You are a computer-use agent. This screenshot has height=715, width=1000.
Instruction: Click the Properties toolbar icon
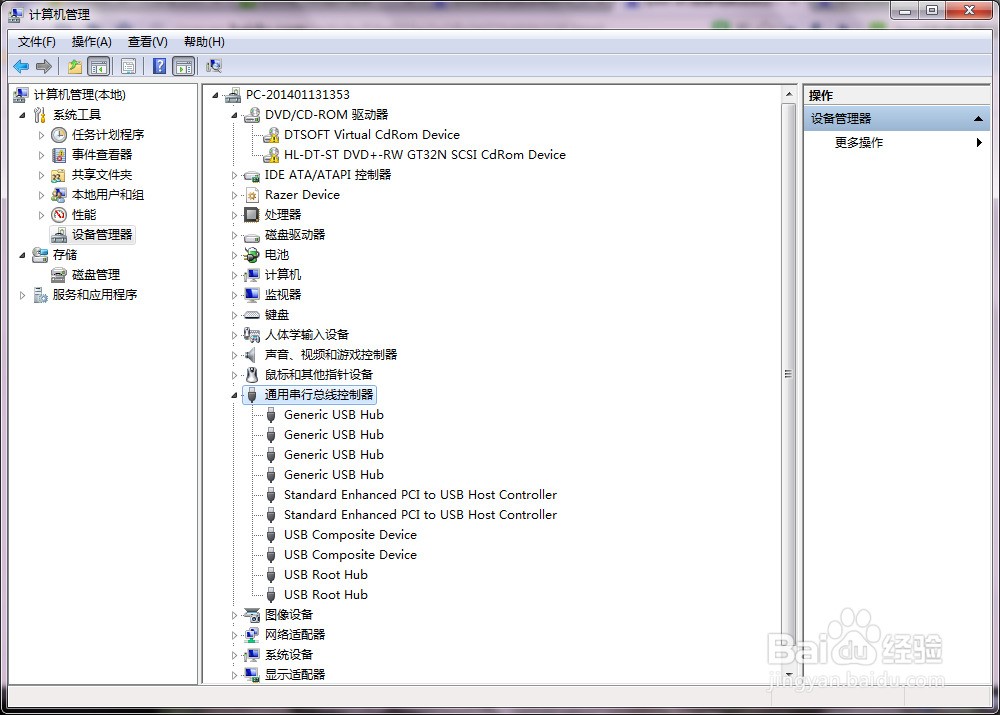[x=129, y=67]
